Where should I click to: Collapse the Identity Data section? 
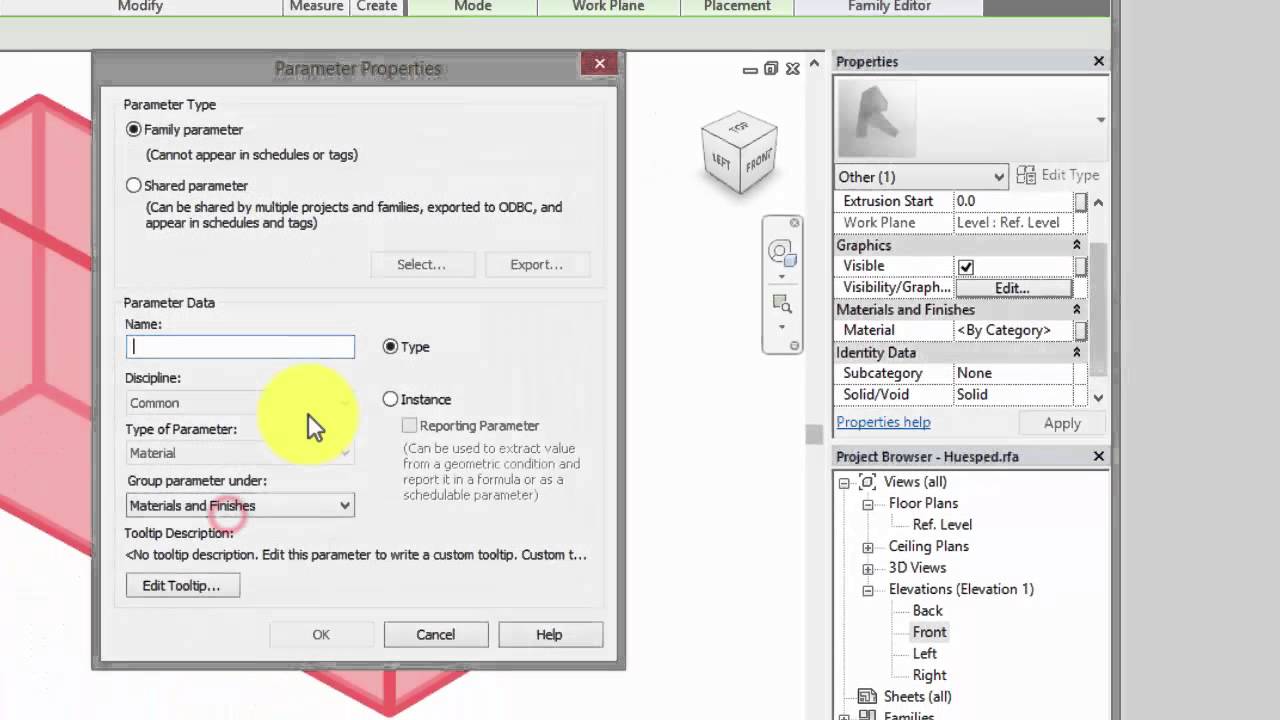(1077, 353)
